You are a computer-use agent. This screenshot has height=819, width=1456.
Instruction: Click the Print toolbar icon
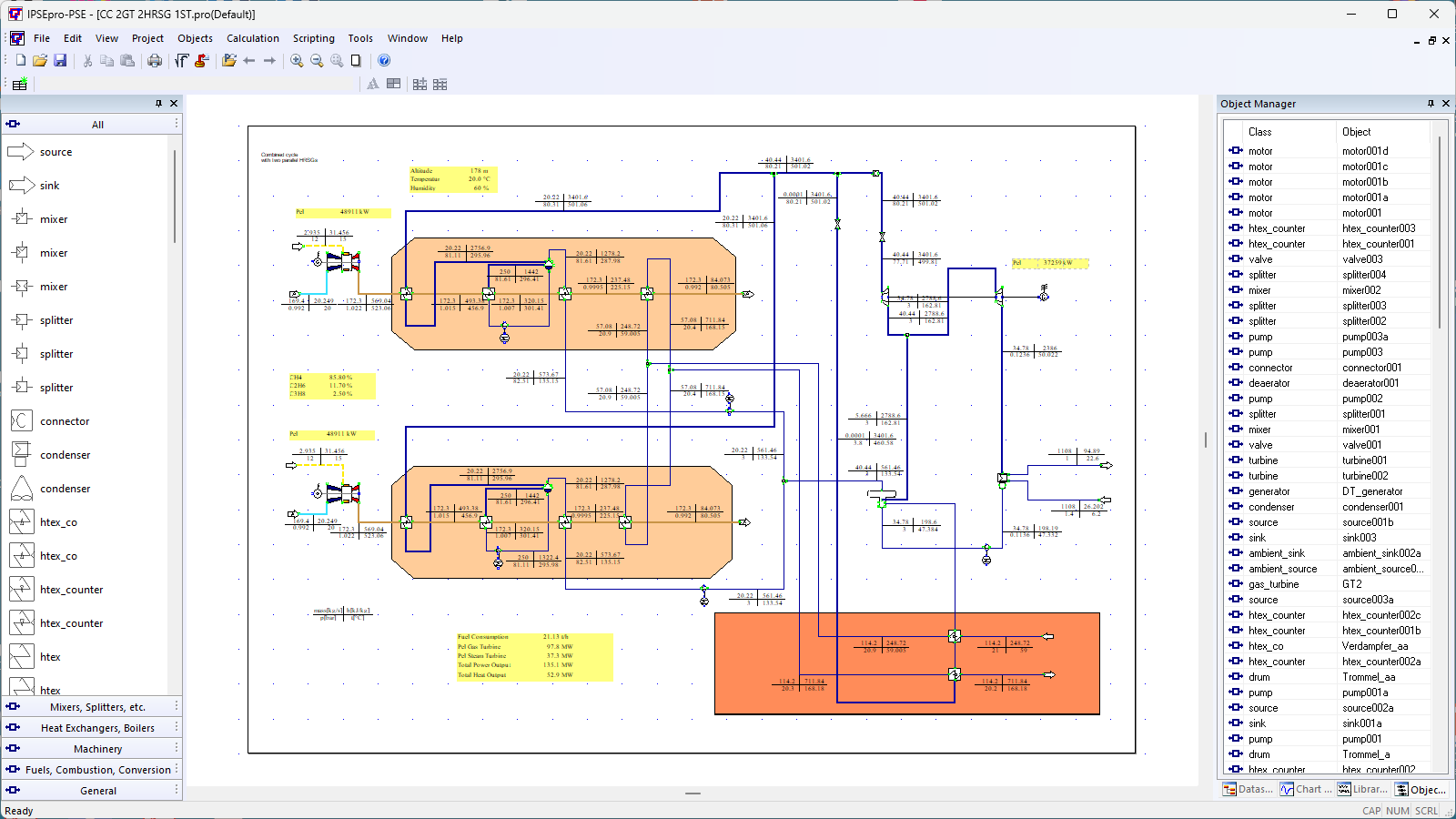click(x=155, y=61)
